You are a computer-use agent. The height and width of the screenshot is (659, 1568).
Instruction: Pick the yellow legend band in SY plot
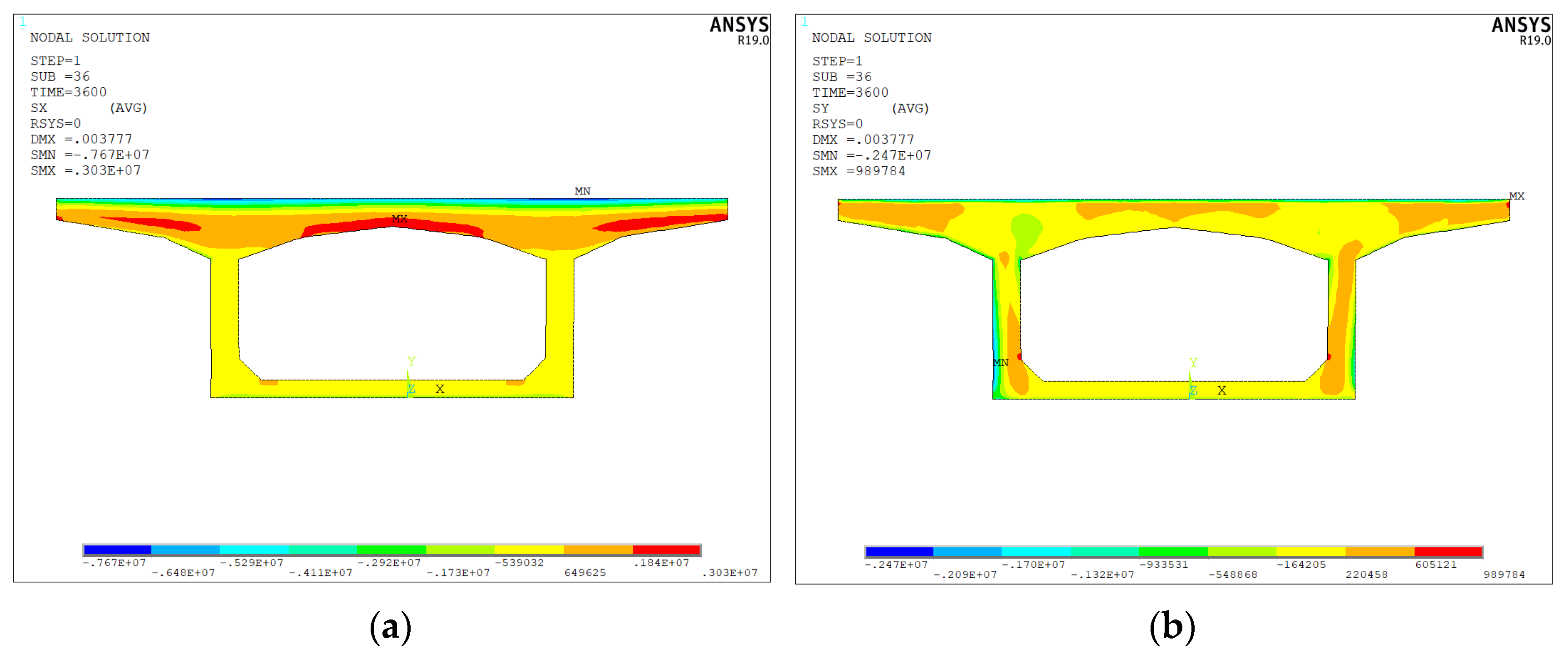pos(1310,552)
